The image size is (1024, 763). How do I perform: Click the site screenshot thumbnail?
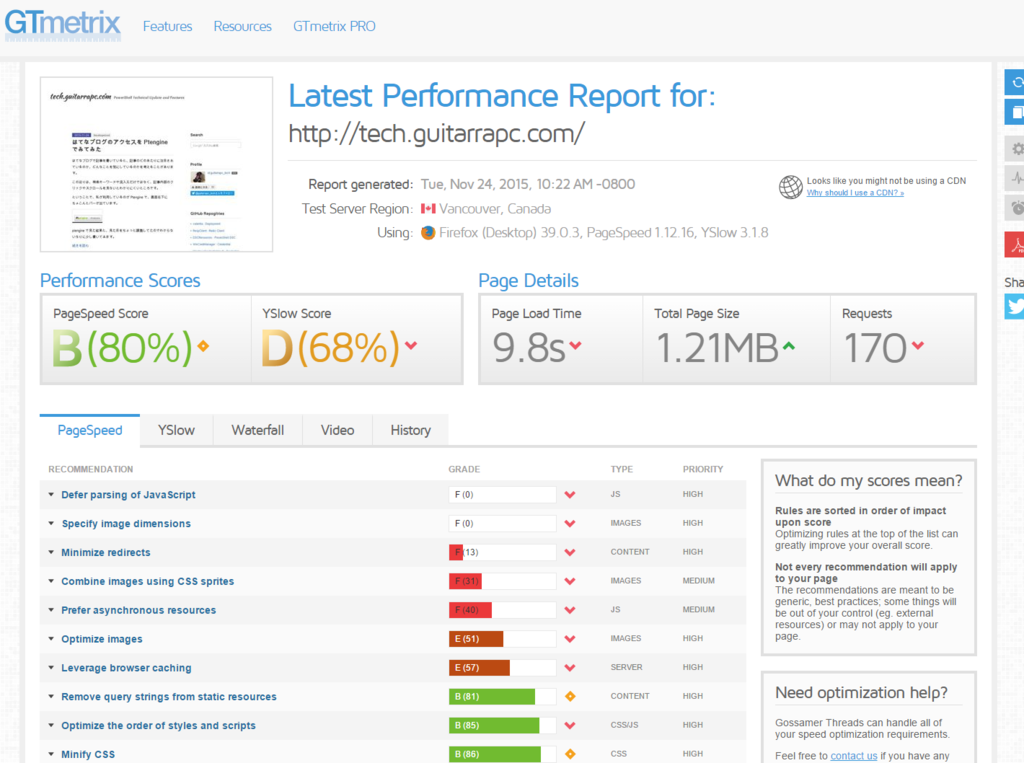[x=156, y=164]
